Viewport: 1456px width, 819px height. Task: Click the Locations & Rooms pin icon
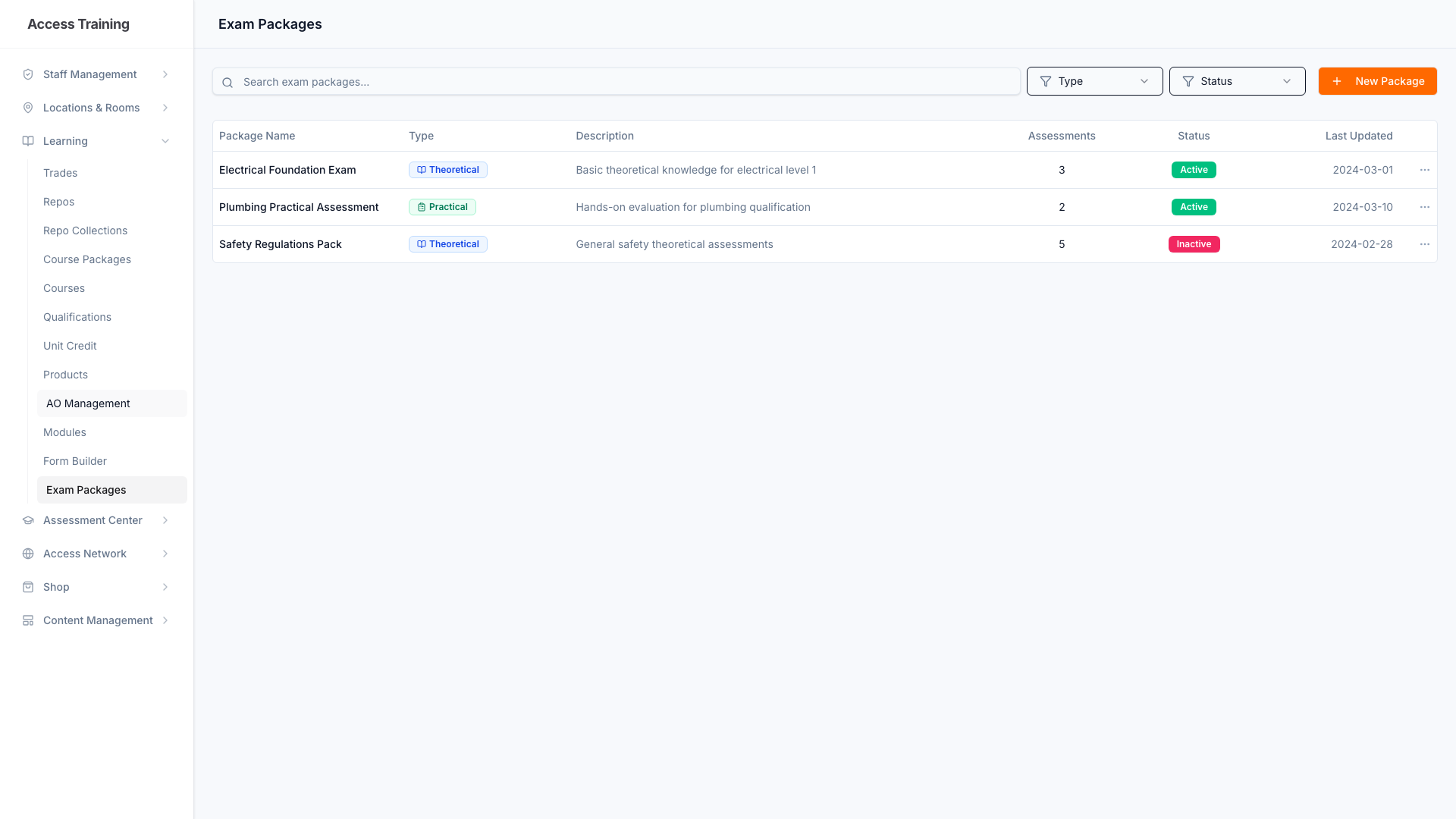(28, 108)
